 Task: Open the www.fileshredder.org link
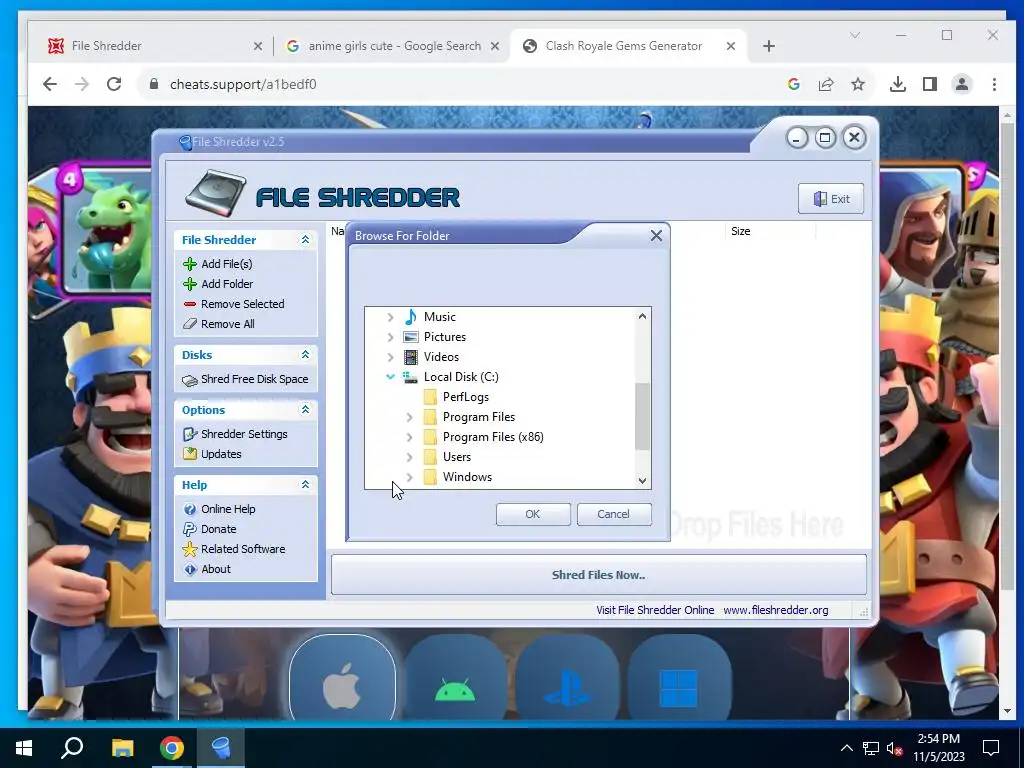point(776,610)
